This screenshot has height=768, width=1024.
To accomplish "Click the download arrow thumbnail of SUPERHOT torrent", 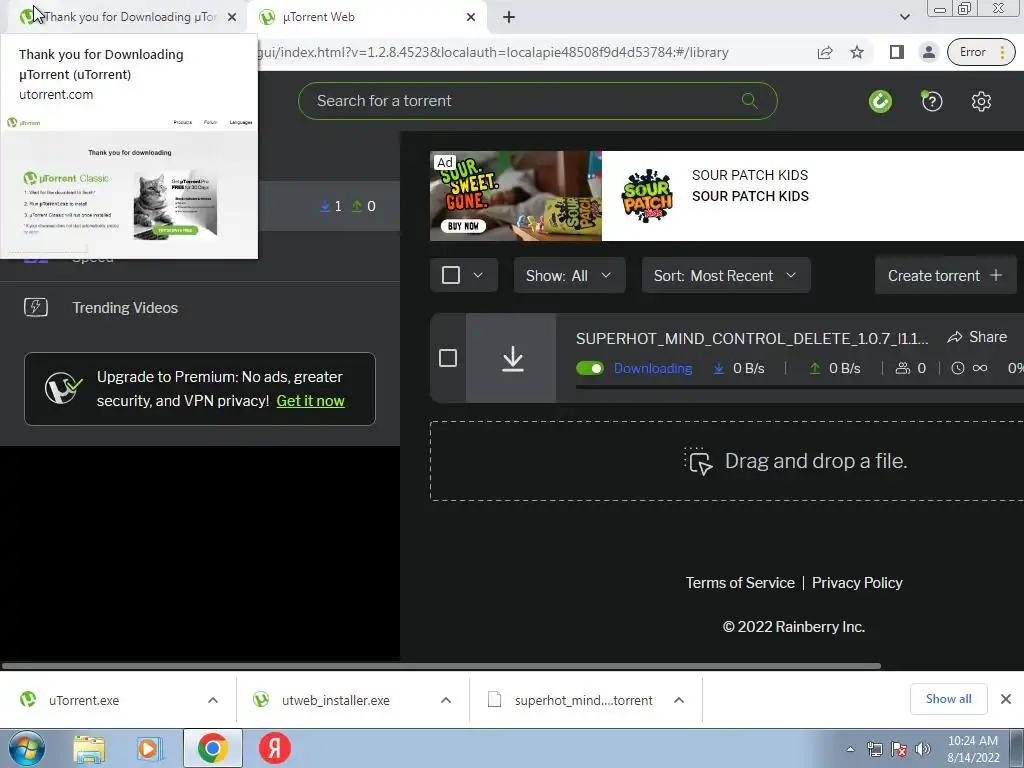I will coord(513,358).
